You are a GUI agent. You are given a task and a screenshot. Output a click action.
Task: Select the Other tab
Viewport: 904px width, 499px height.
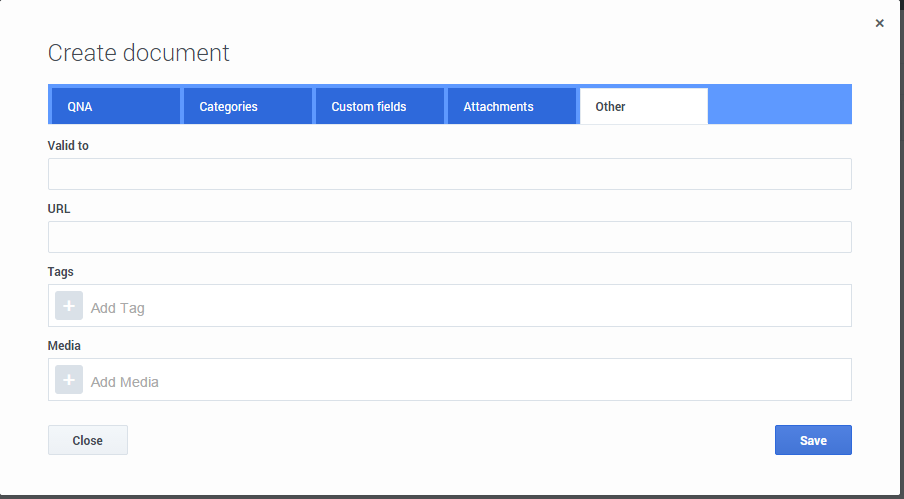coord(643,106)
